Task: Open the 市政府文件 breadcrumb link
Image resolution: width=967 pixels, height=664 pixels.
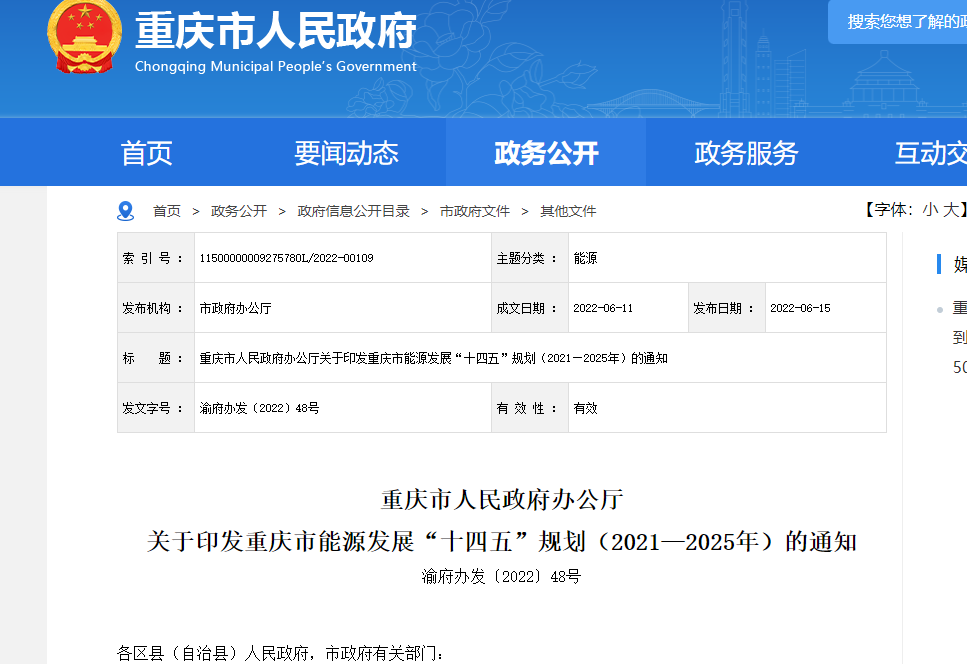Action: (x=473, y=211)
